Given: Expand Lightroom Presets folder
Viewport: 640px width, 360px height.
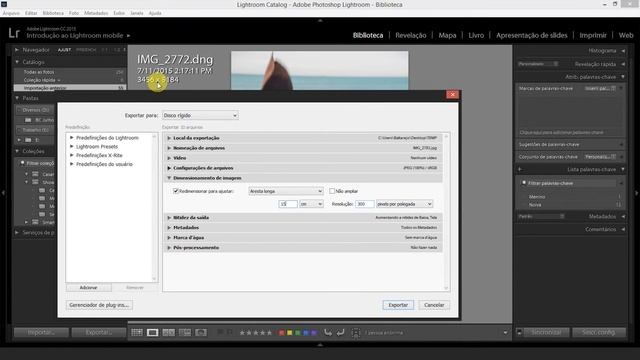Looking at the screenshot, I should point(72,146).
